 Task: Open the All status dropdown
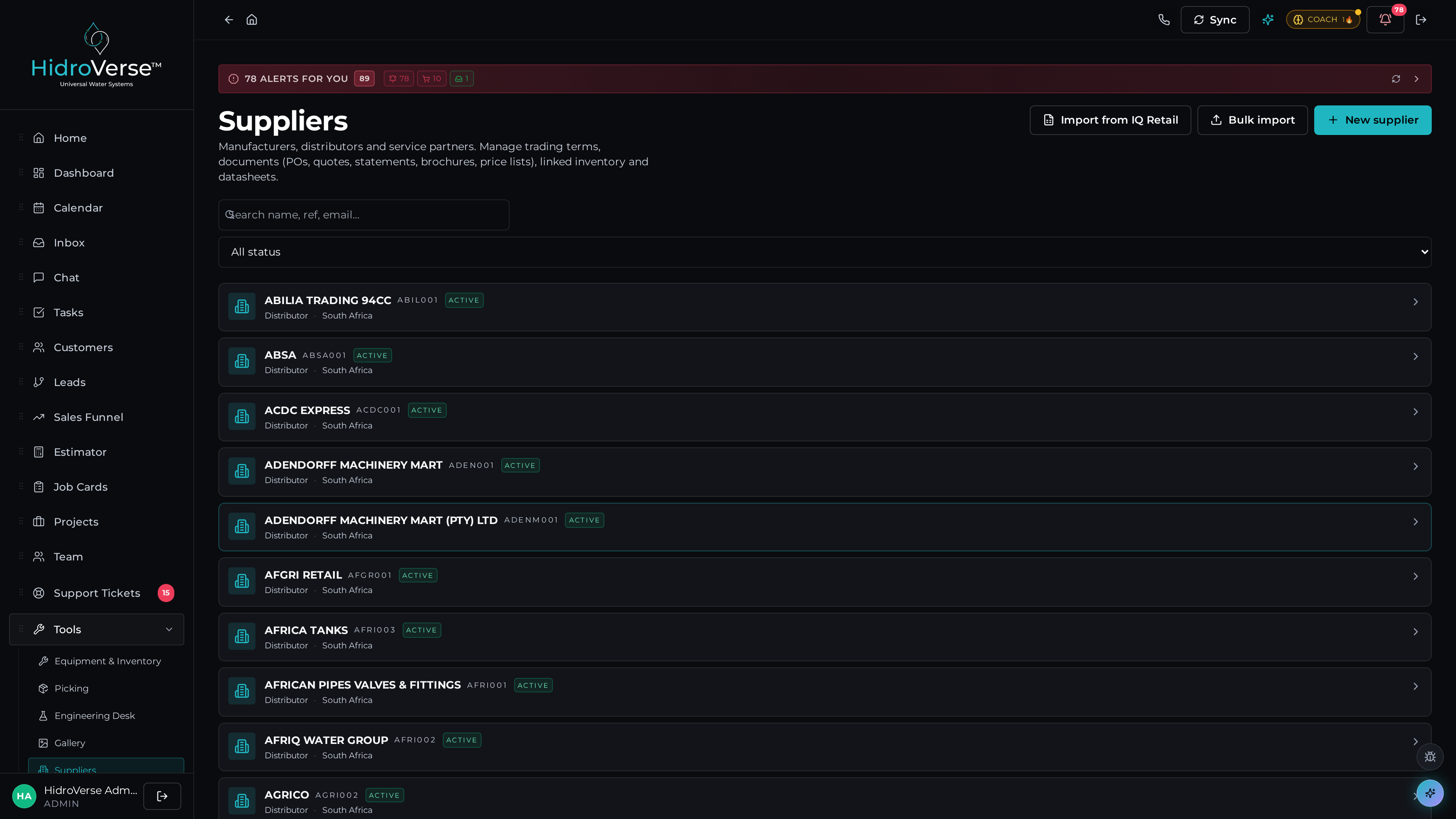click(825, 252)
